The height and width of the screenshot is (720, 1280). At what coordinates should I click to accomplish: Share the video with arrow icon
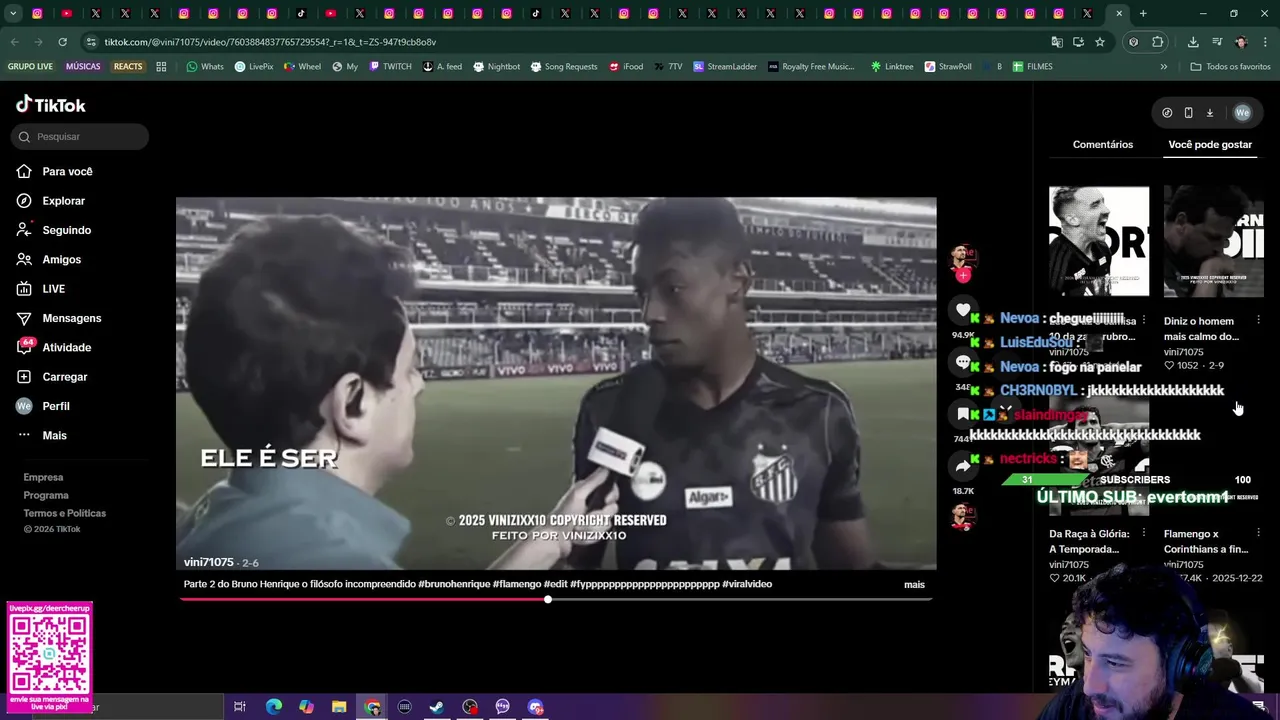pyautogui.click(x=963, y=466)
